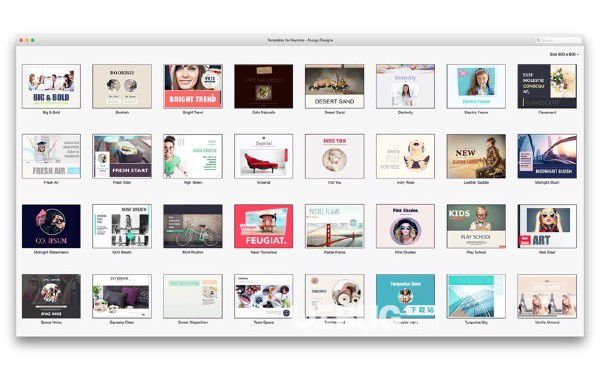
Task: Click the magnifier icon in the search box
Action: (x=538, y=40)
